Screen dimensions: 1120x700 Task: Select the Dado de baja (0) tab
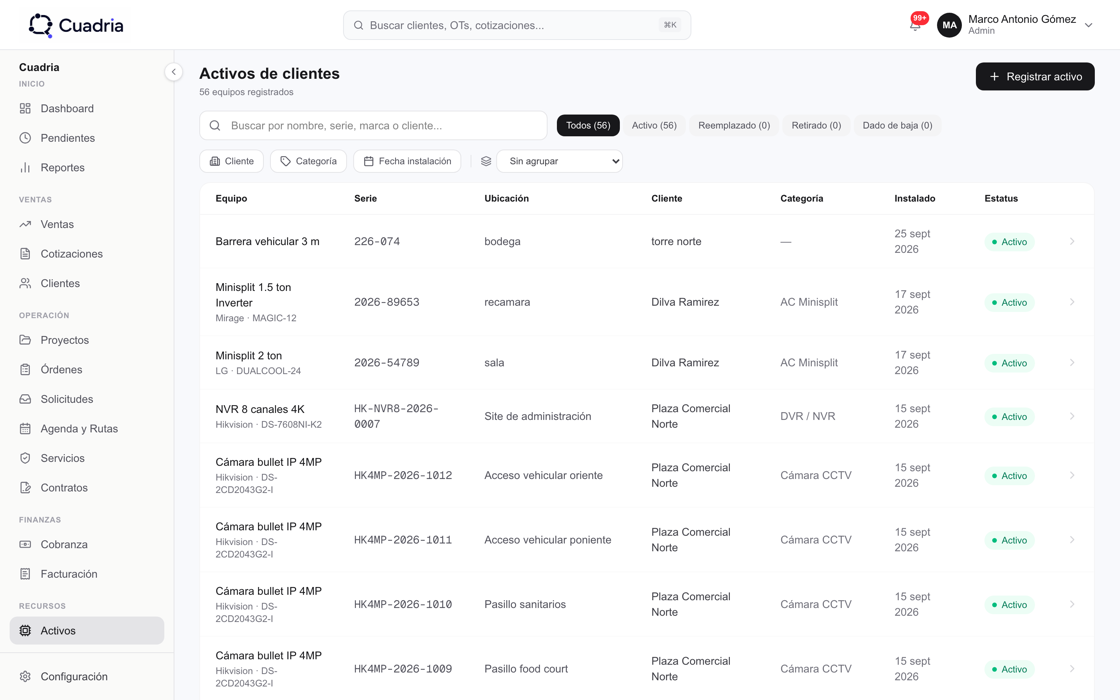point(897,126)
